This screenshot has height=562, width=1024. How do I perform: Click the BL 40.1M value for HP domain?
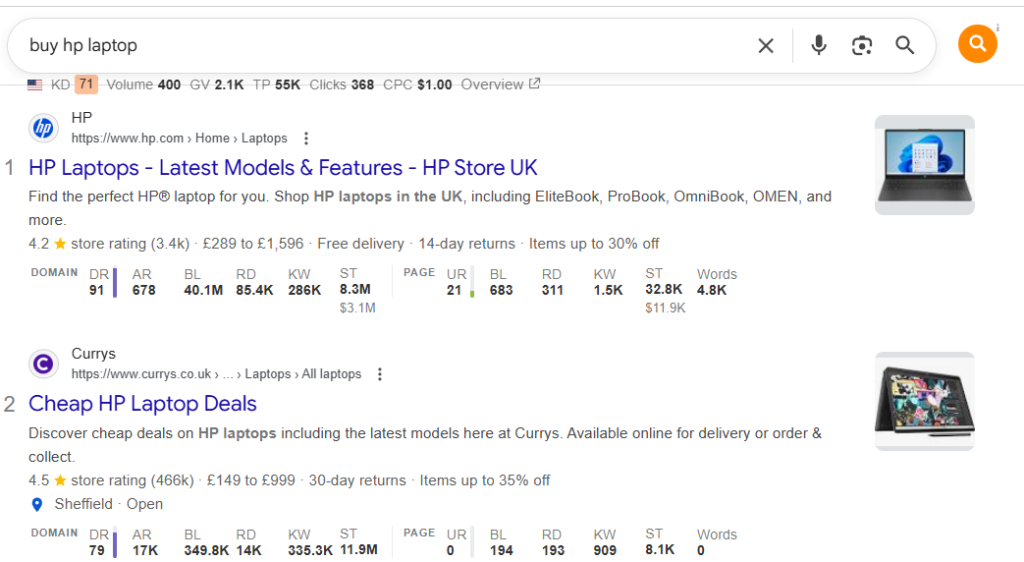[x=203, y=290]
